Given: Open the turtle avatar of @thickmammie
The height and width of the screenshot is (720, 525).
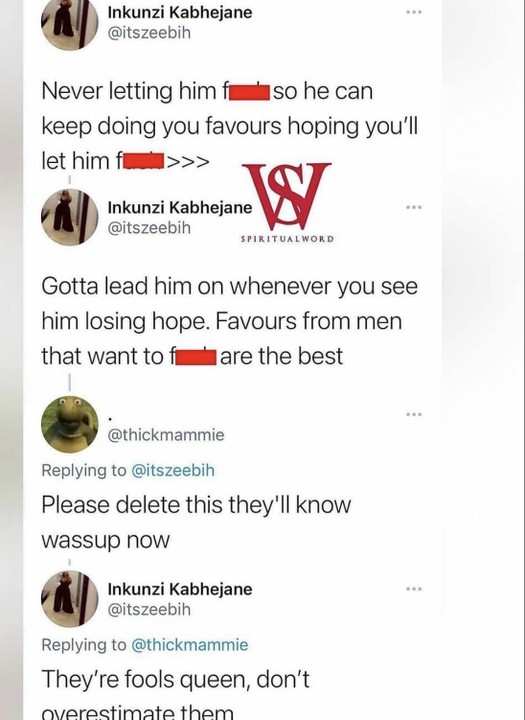Looking at the screenshot, I should point(70,424).
